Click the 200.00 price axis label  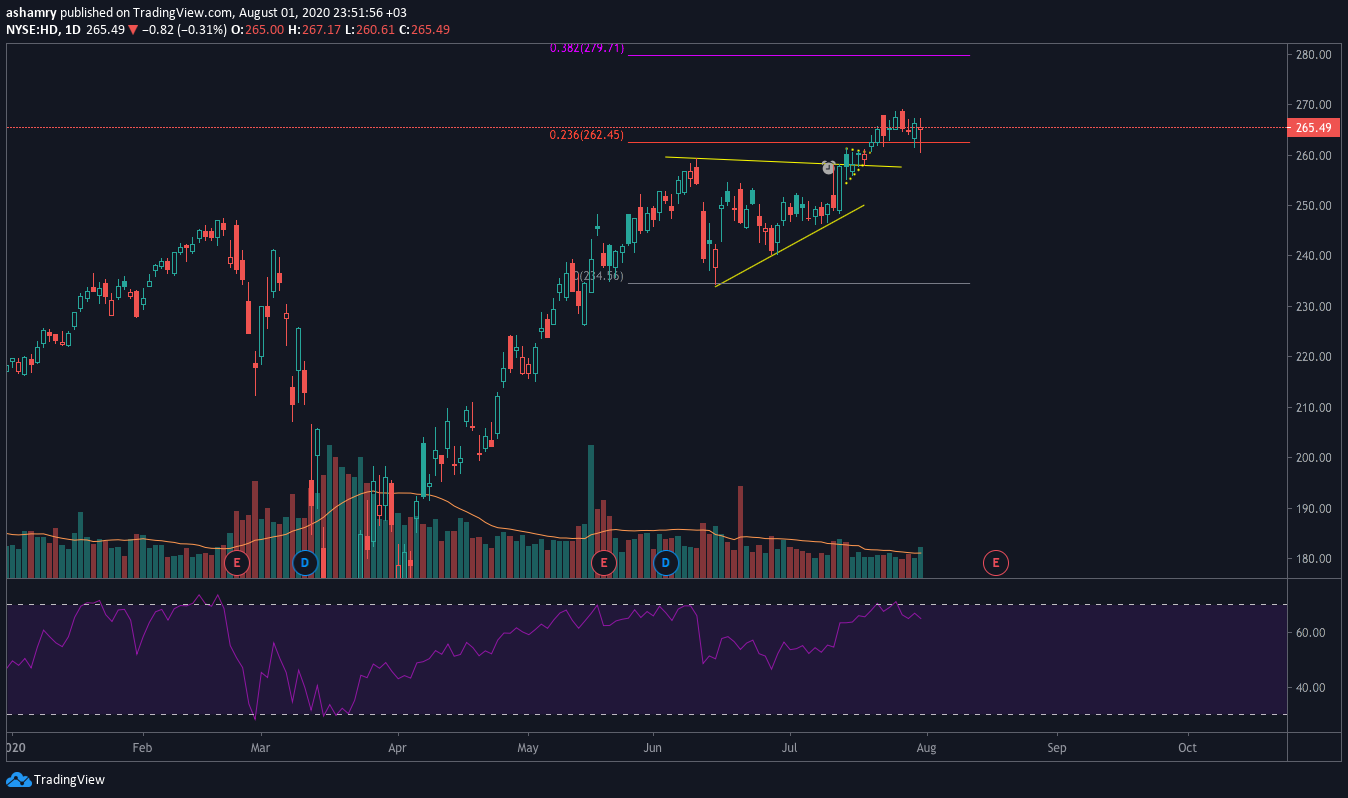[x=1312, y=458]
